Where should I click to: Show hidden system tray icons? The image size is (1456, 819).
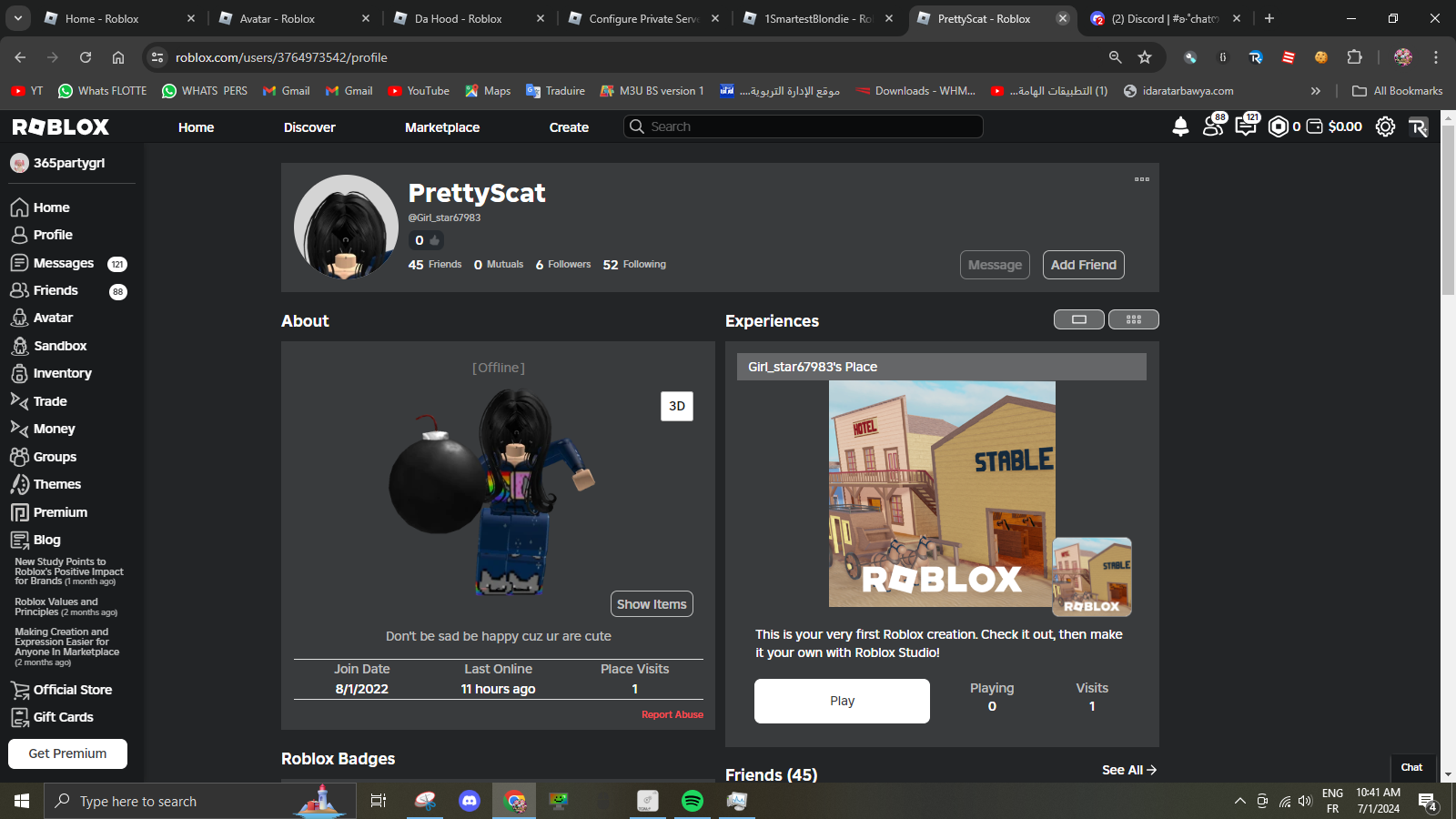tap(1239, 802)
